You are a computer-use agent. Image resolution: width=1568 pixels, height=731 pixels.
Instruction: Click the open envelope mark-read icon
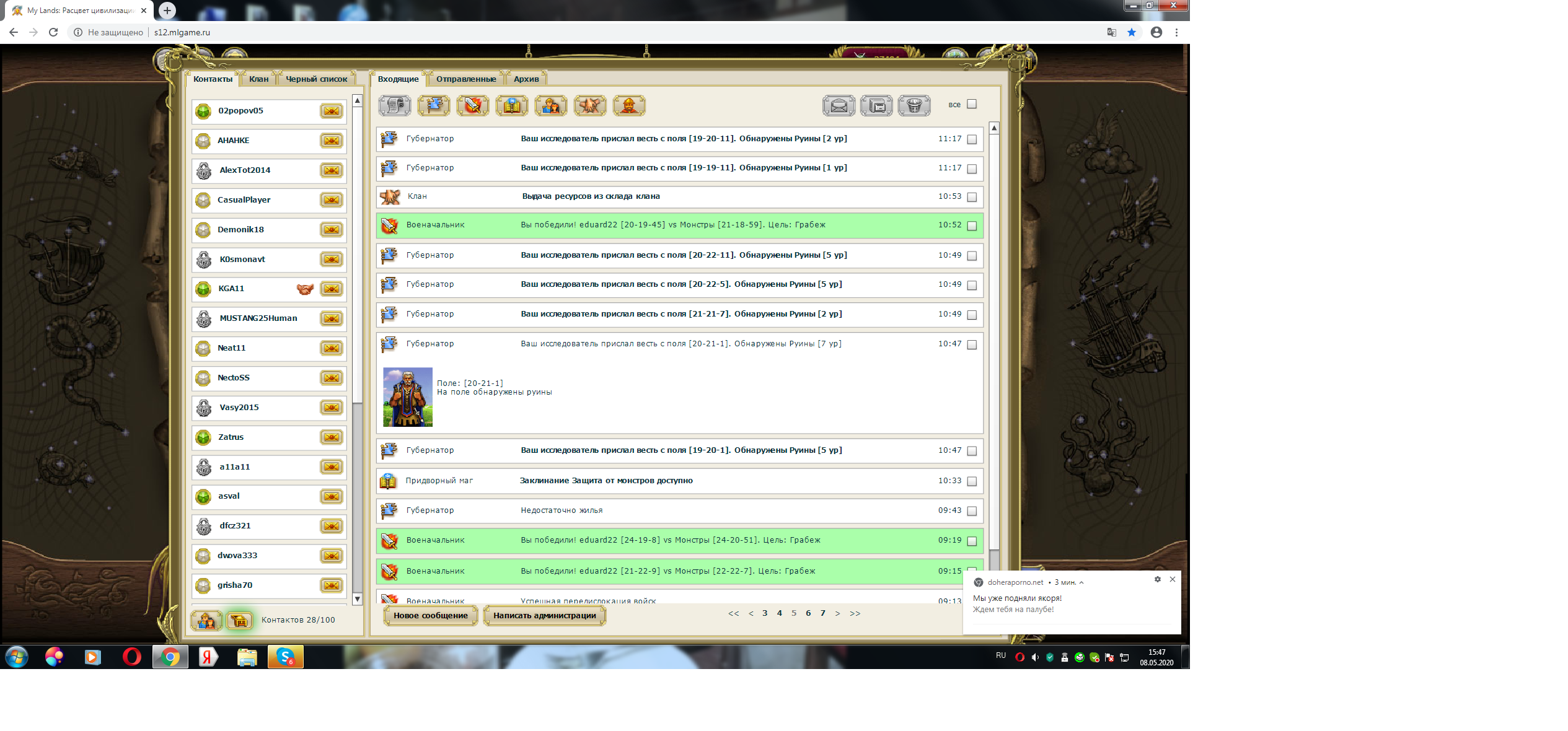(839, 106)
